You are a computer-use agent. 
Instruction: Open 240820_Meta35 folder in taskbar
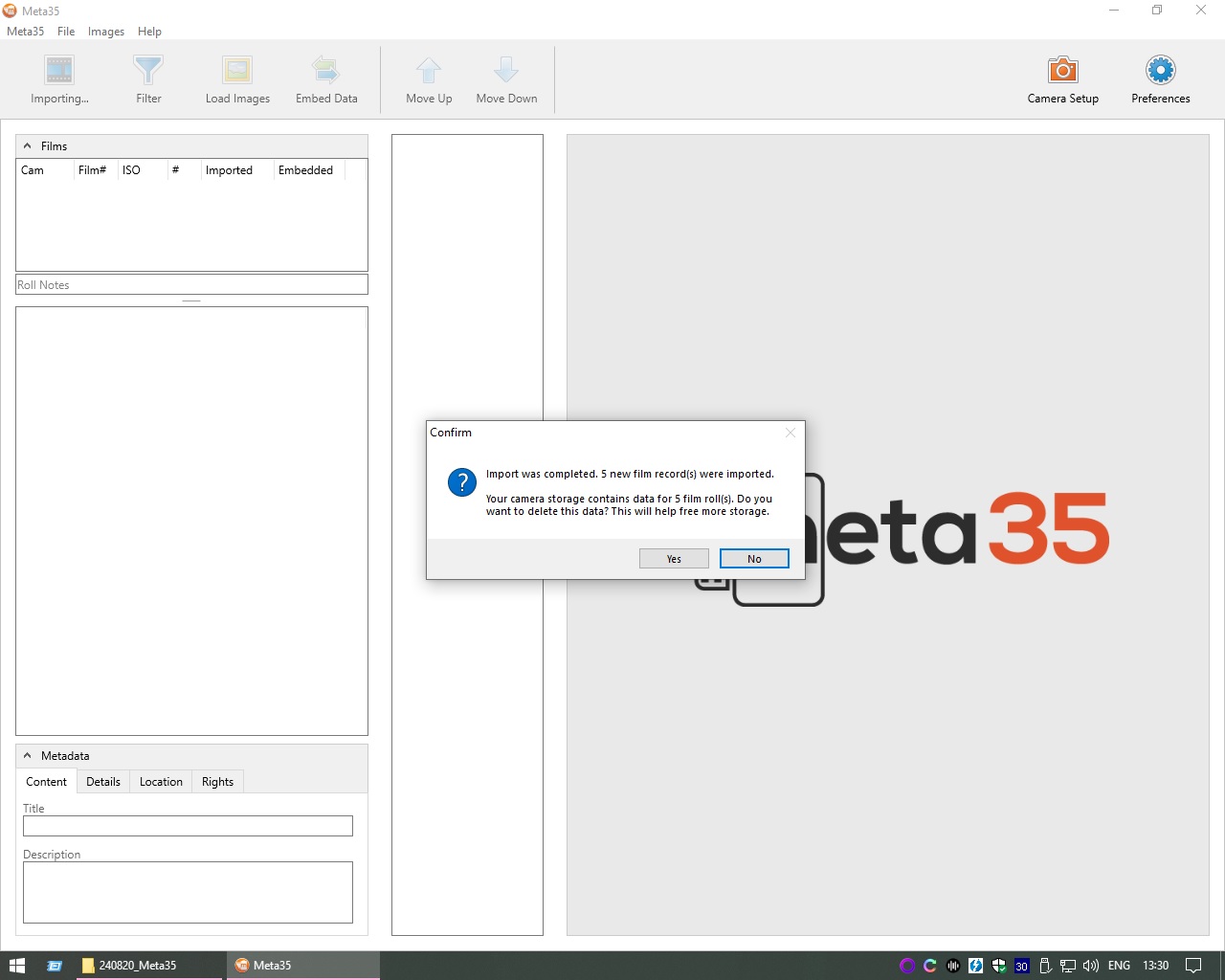(x=137, y=966)
